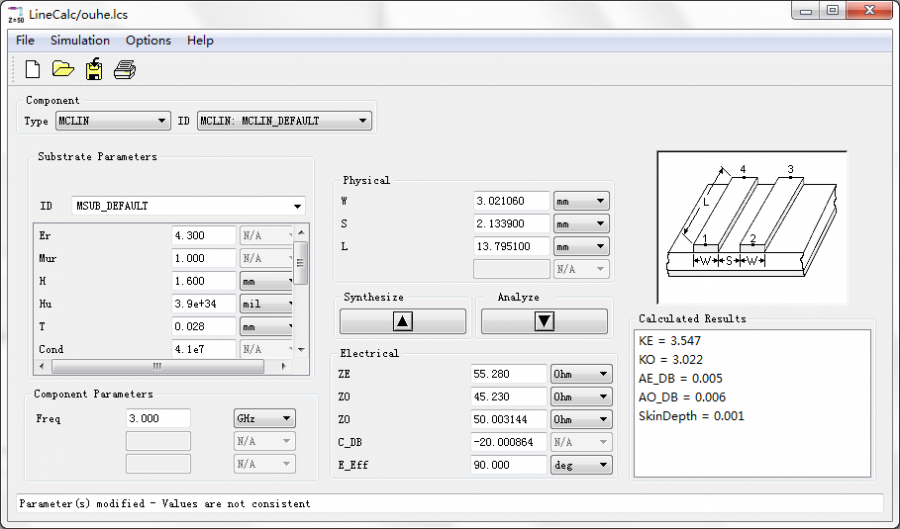Open the E_Eff deg unit dropdown
The height and width of the screenshot is (529, 900).
tap(582, 464)
